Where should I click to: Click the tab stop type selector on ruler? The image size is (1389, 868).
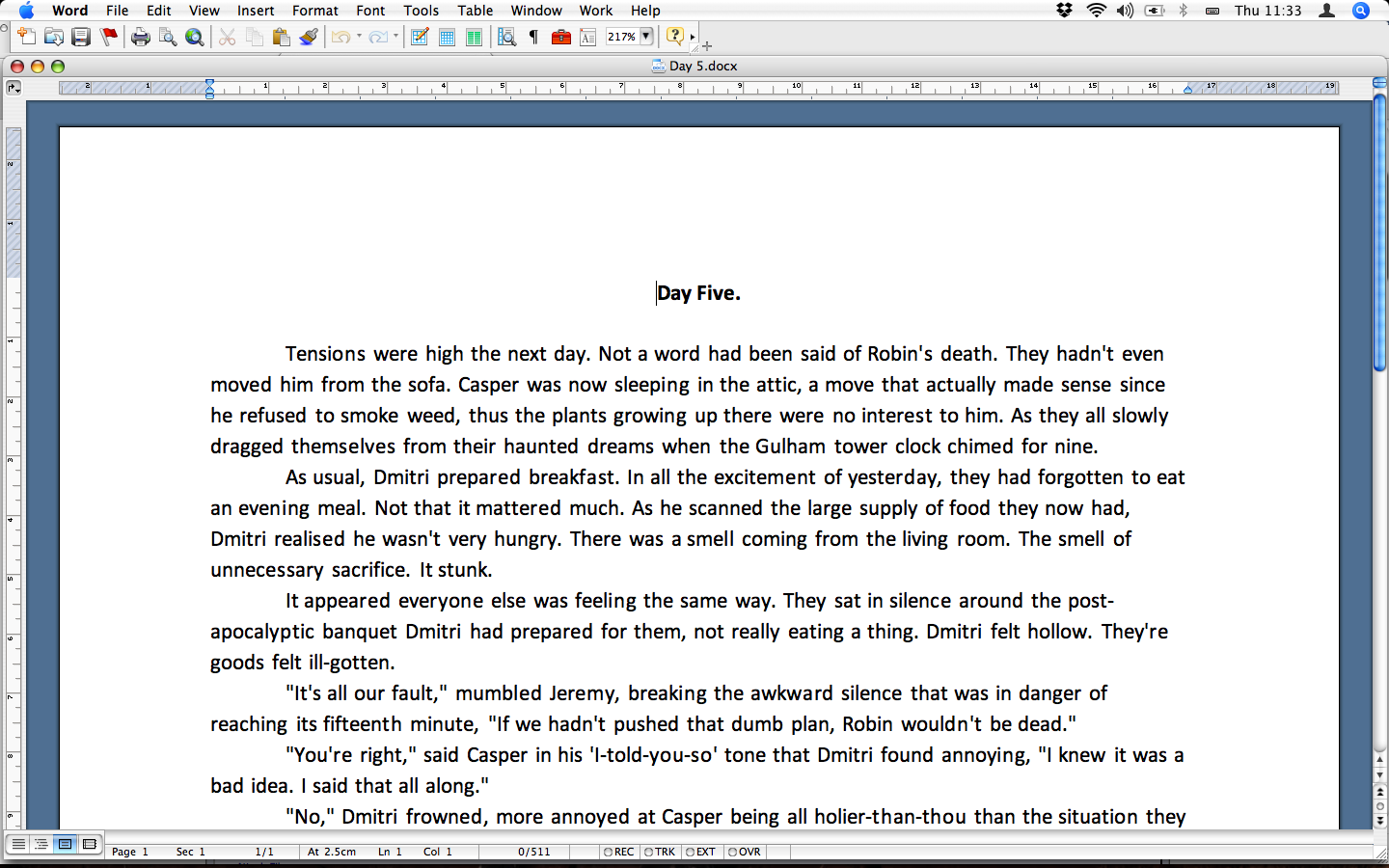pyautogui.click(x=14, y=88)
